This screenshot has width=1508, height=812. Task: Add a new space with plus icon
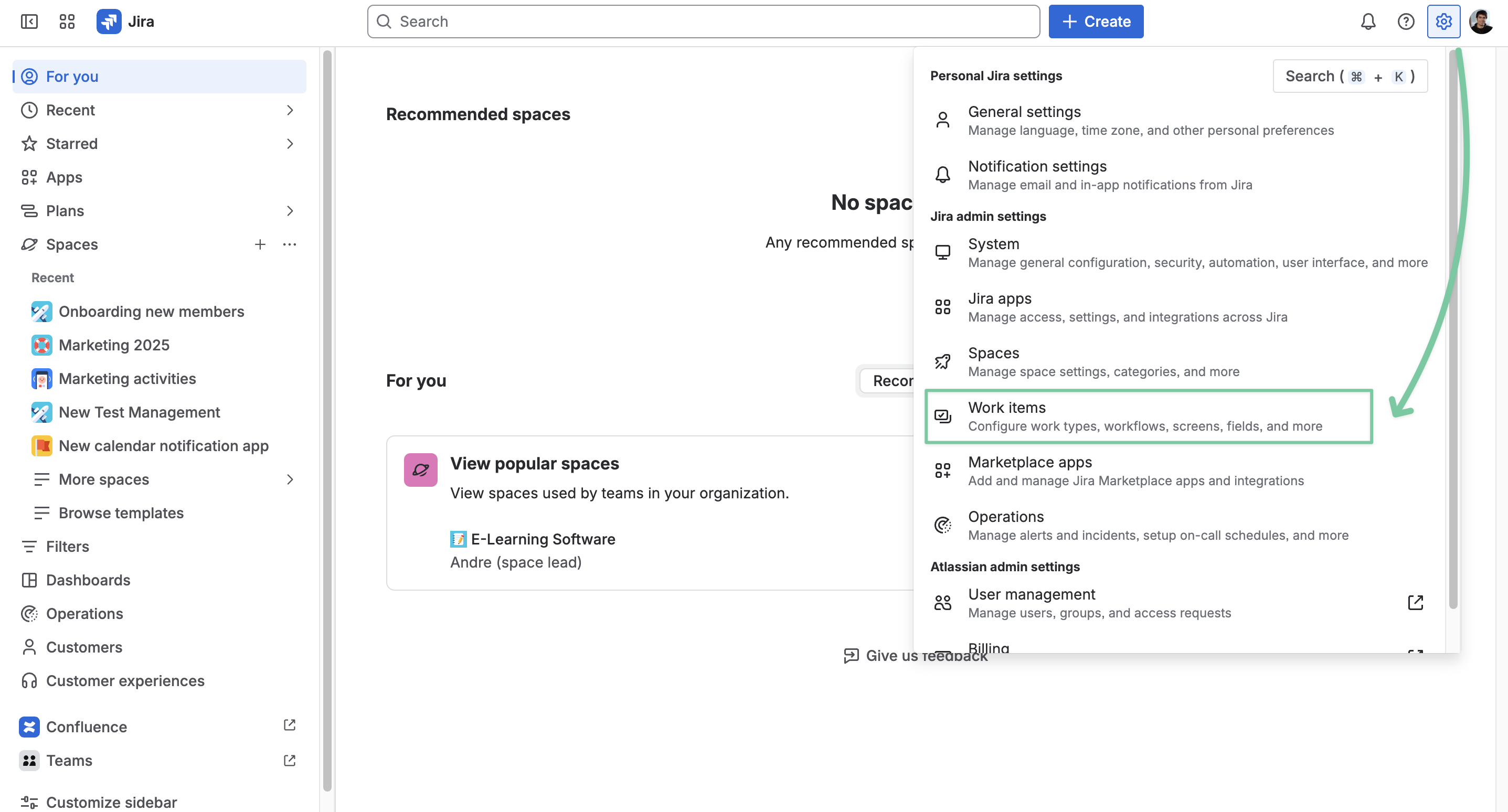(x=260, y=244)
